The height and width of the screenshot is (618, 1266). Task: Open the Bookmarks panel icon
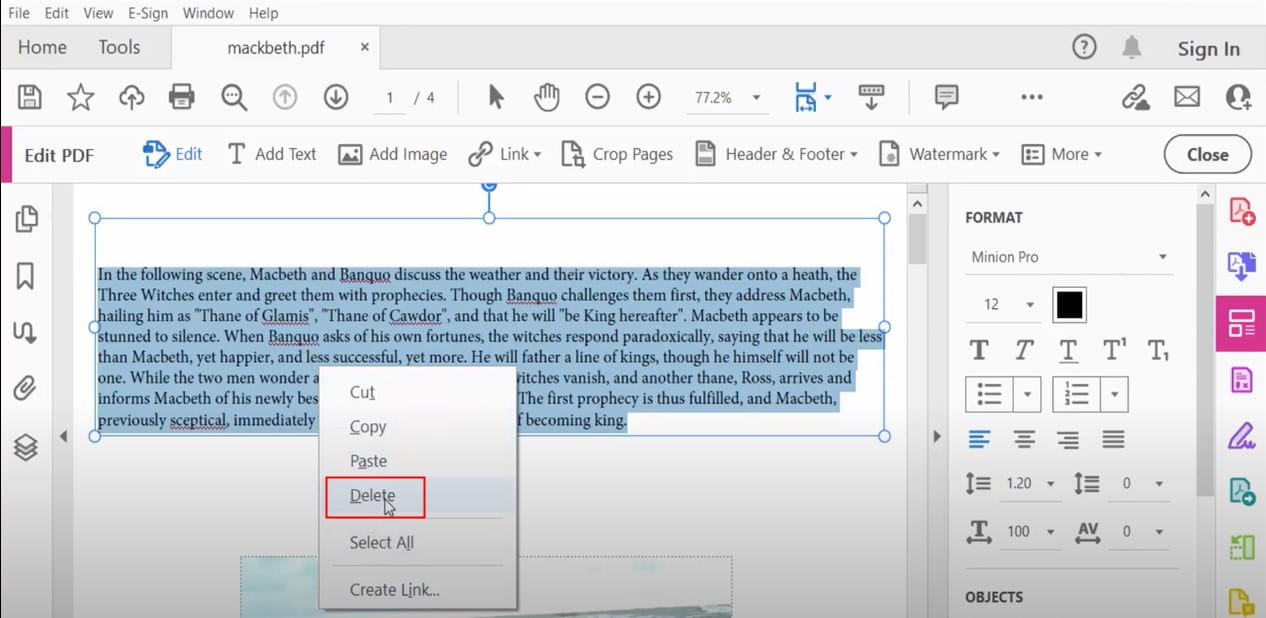pos(26,276)
